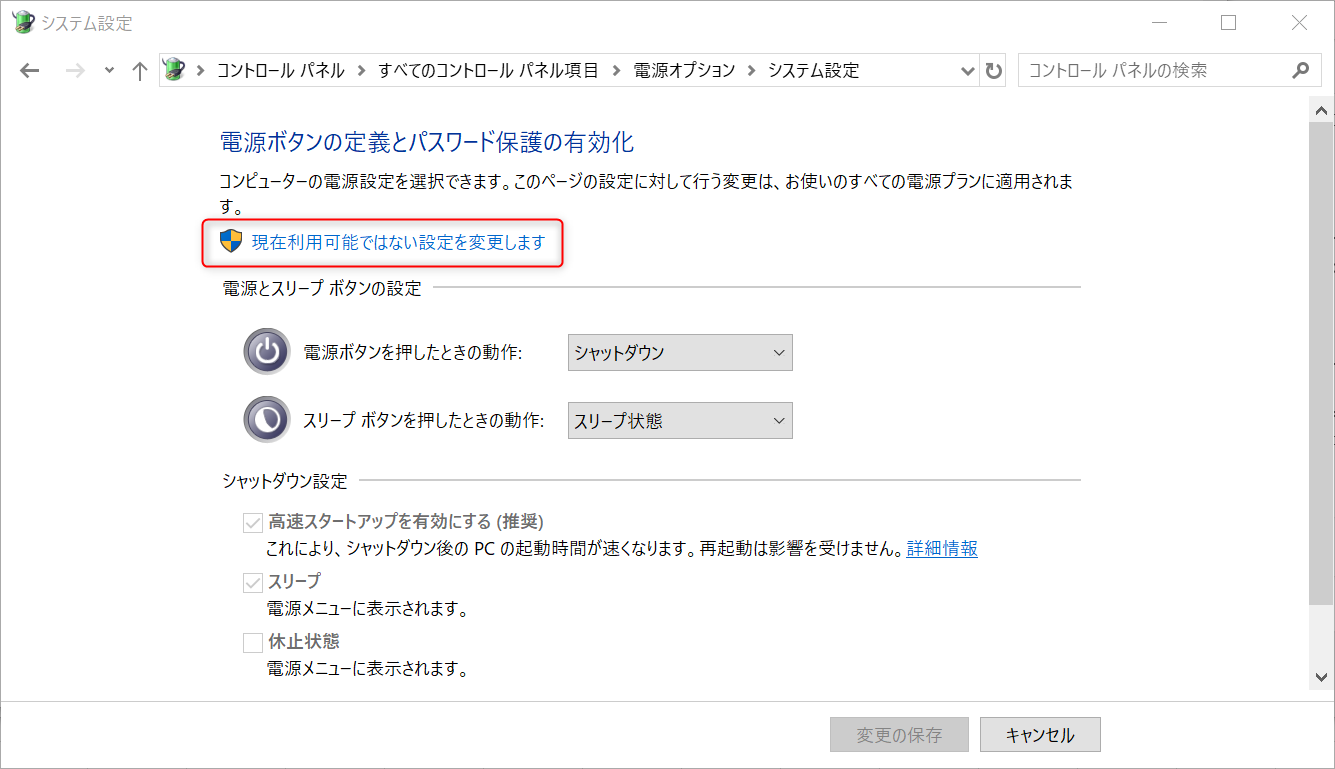Open the recent locations dropdown arrow

point(109,71)
